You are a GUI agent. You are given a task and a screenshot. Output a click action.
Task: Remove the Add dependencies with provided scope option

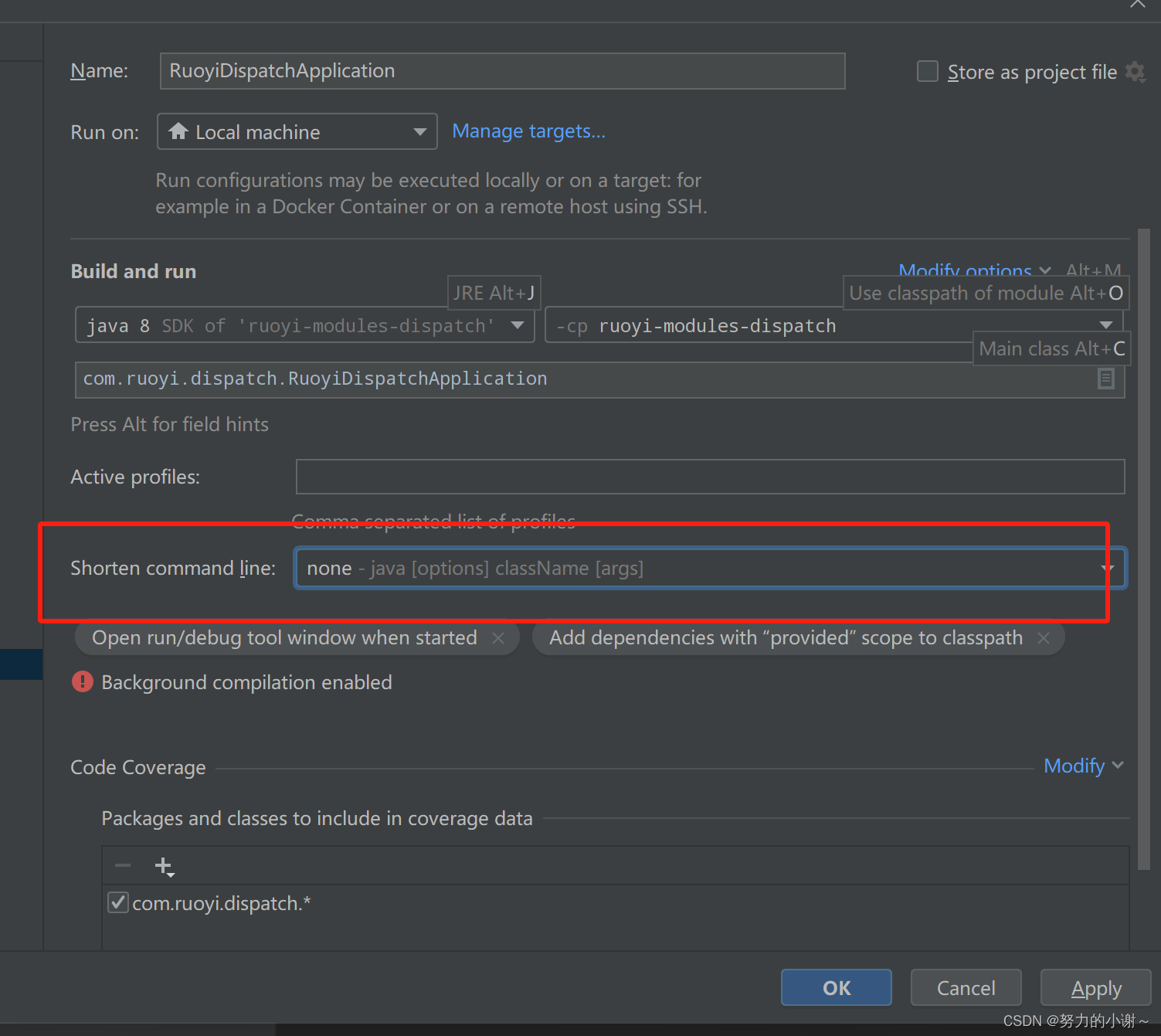[1044, 637]
